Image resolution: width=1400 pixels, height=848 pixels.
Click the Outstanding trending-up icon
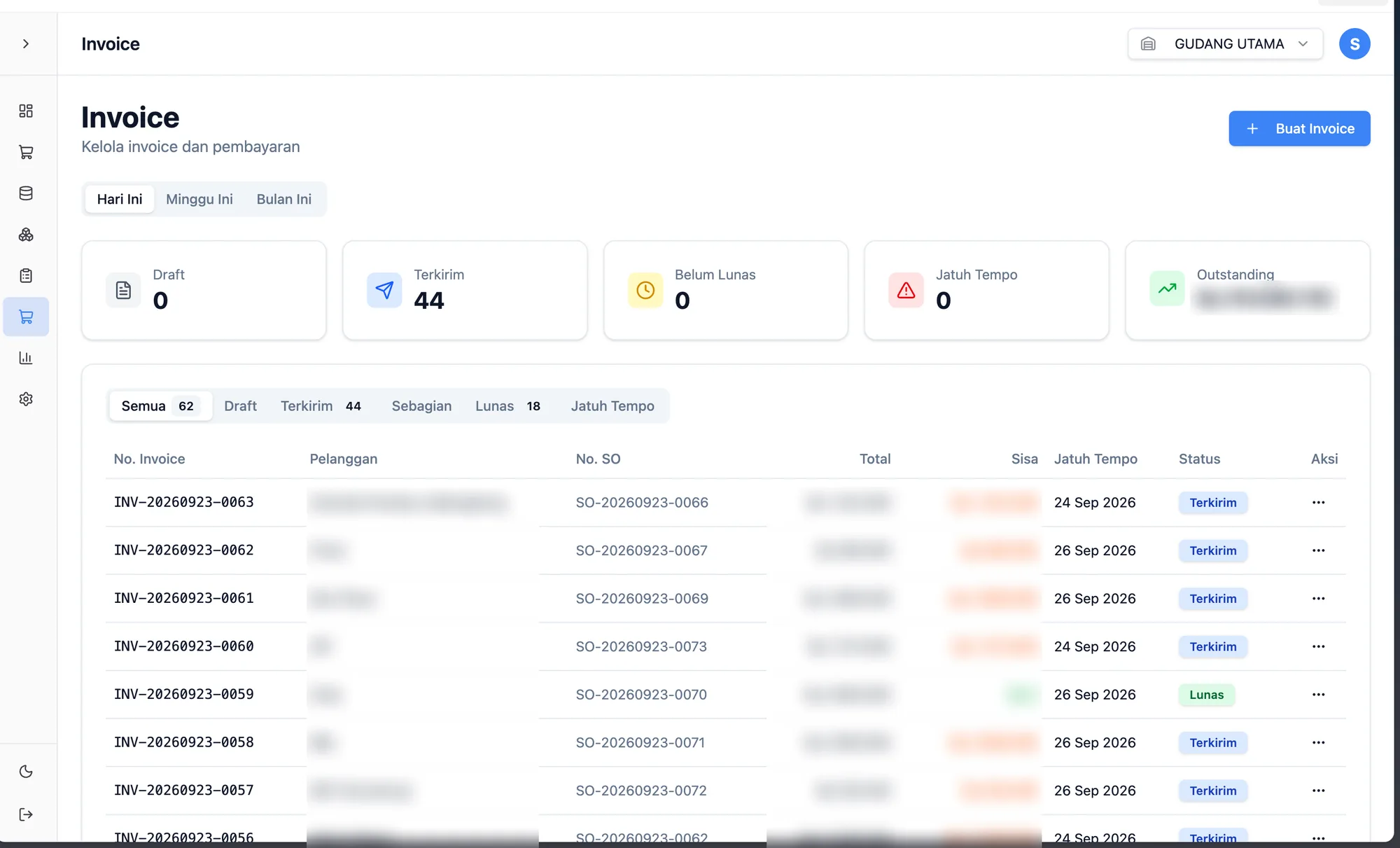click(1167, 288)
